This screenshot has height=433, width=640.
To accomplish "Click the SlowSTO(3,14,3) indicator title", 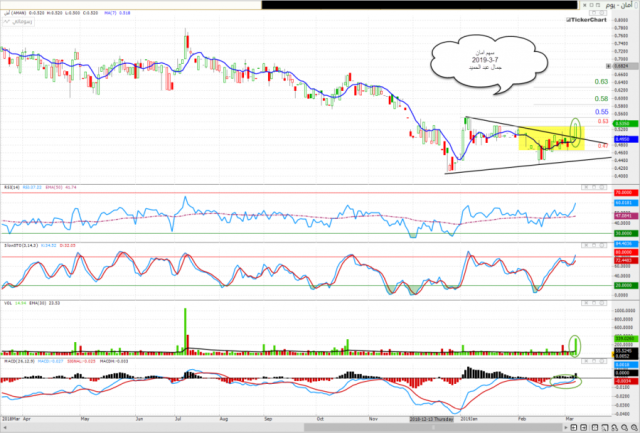I will click(21, 246).
